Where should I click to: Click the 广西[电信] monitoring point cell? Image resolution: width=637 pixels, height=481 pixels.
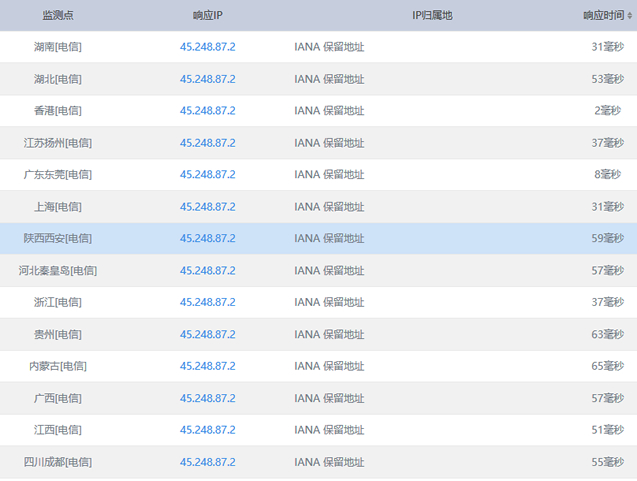[x=57, y=398]
